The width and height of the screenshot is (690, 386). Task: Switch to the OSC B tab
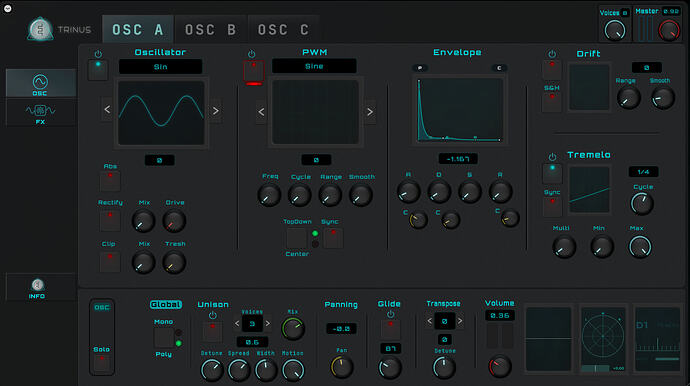click(x=211, y=29)
